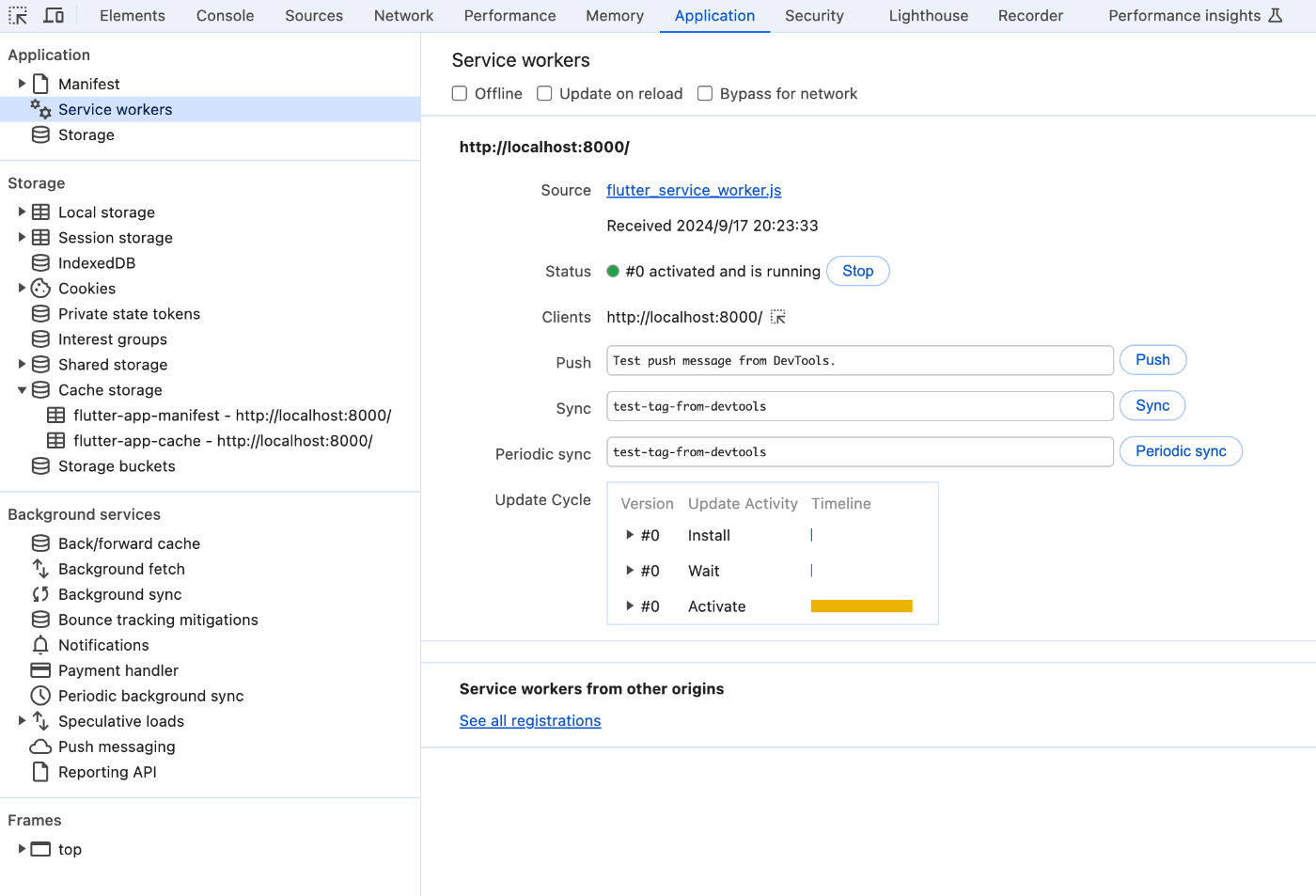Expand the top frame tree item
1316x896 pixels.
pos(22,849)
